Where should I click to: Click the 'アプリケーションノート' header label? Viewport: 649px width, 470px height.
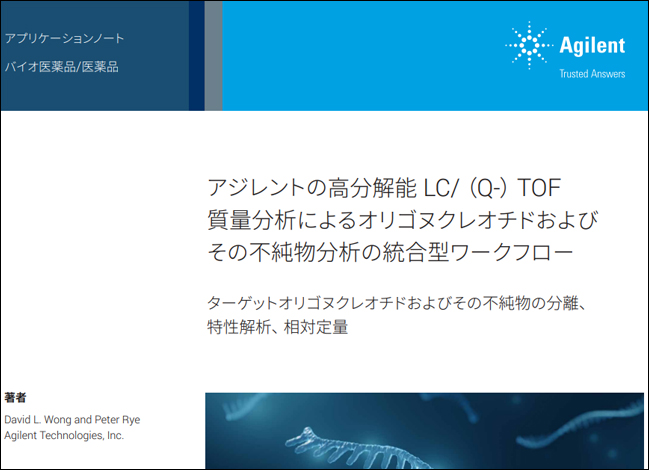coord(65,38)
